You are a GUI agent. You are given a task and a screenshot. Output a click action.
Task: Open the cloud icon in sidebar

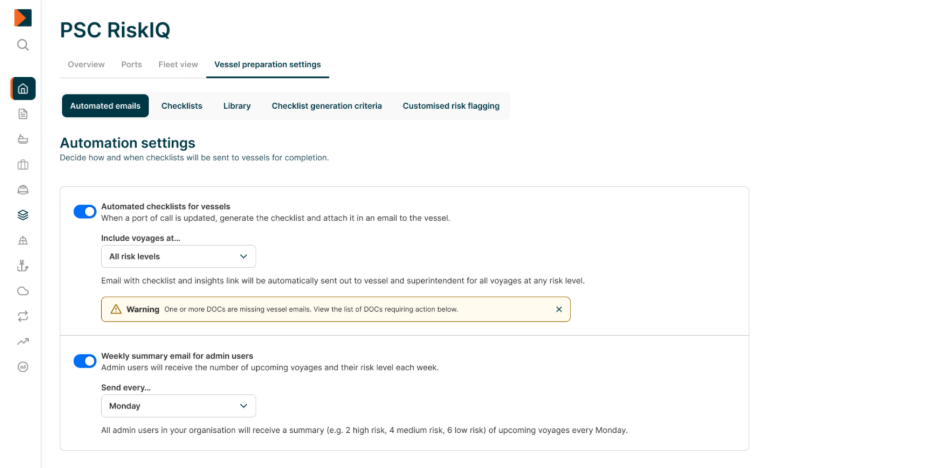point(23,291)
